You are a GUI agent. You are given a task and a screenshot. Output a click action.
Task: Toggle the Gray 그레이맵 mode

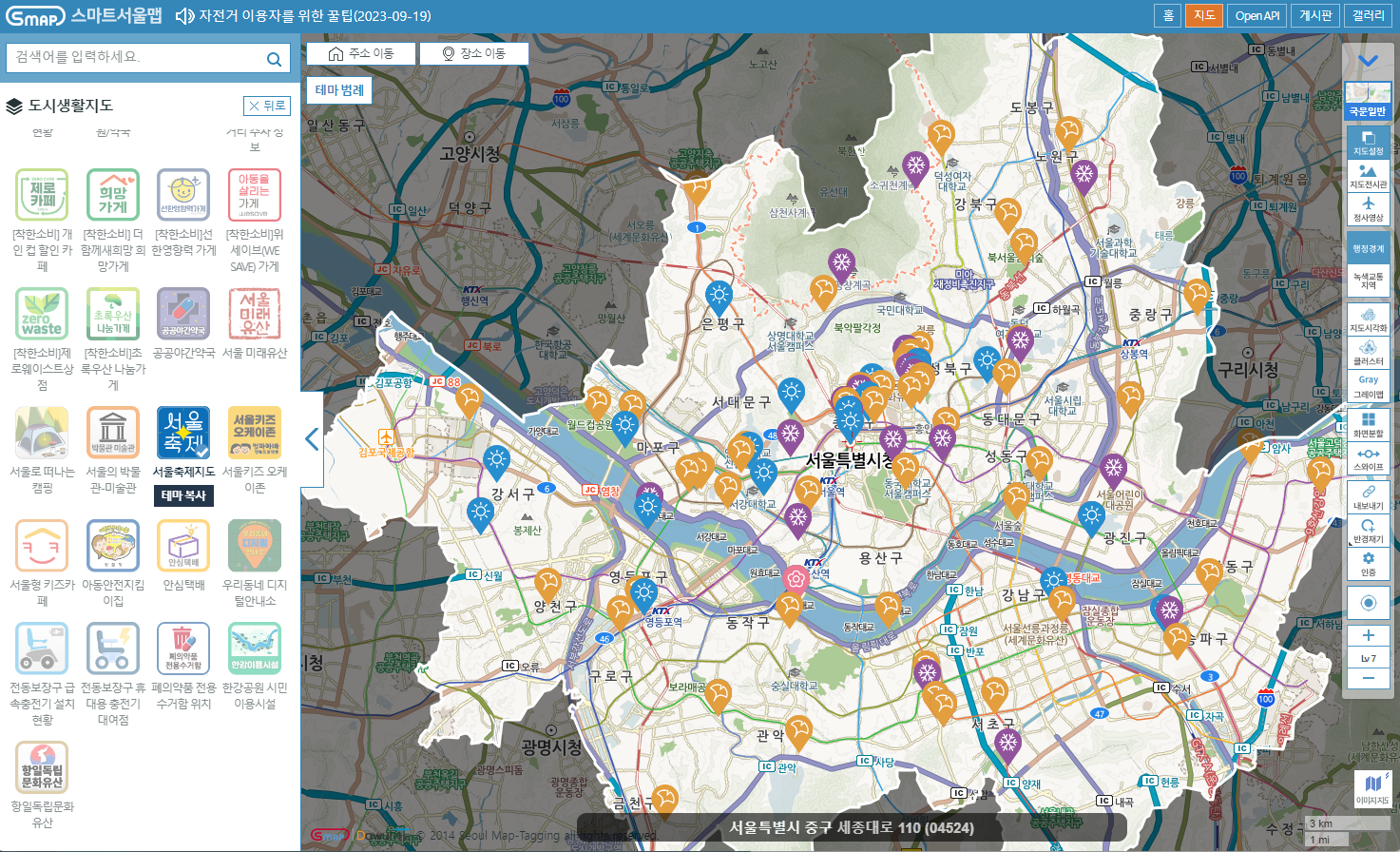[x=1368, y=386]
